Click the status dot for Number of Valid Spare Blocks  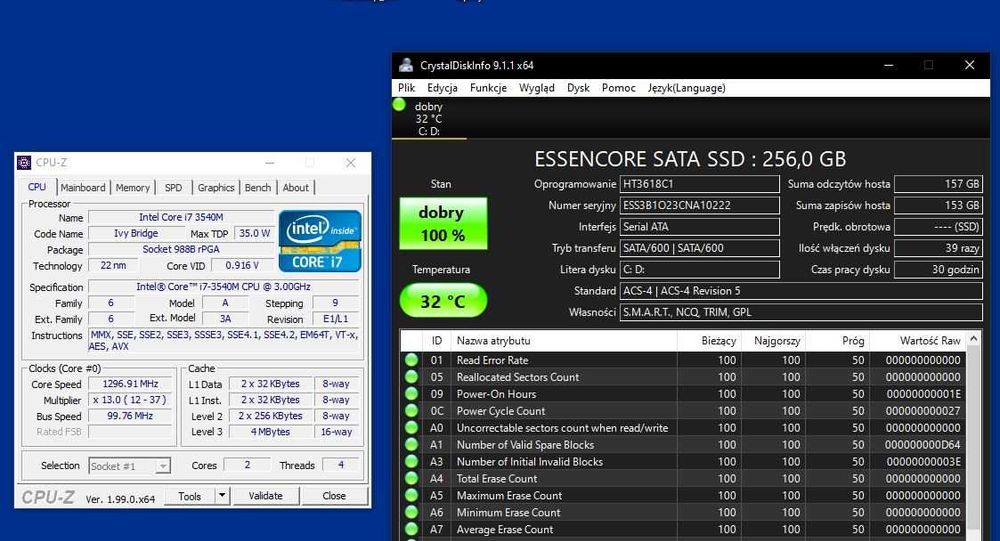point(411,445)
